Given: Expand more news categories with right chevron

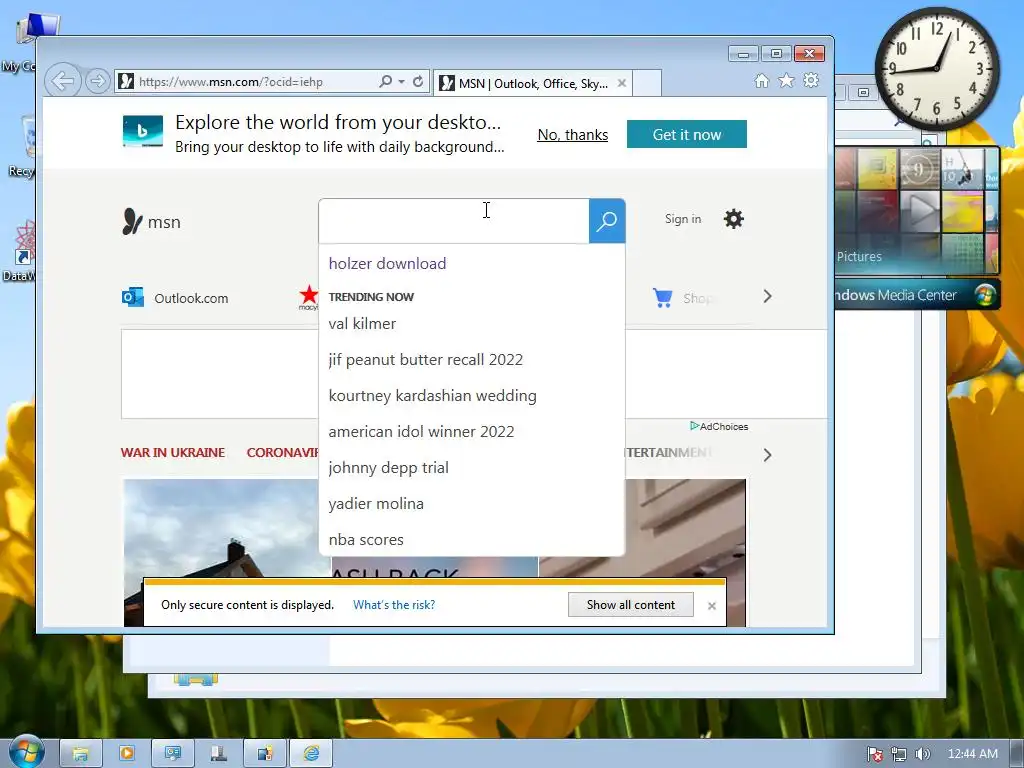Looking at the screenshot, I should click(x=767, y=455).
